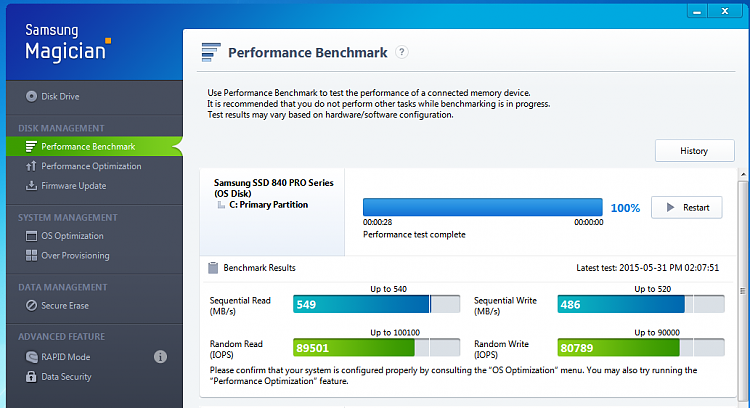
Task: Click the Samsung Magician logo
Action: point(68,44)
